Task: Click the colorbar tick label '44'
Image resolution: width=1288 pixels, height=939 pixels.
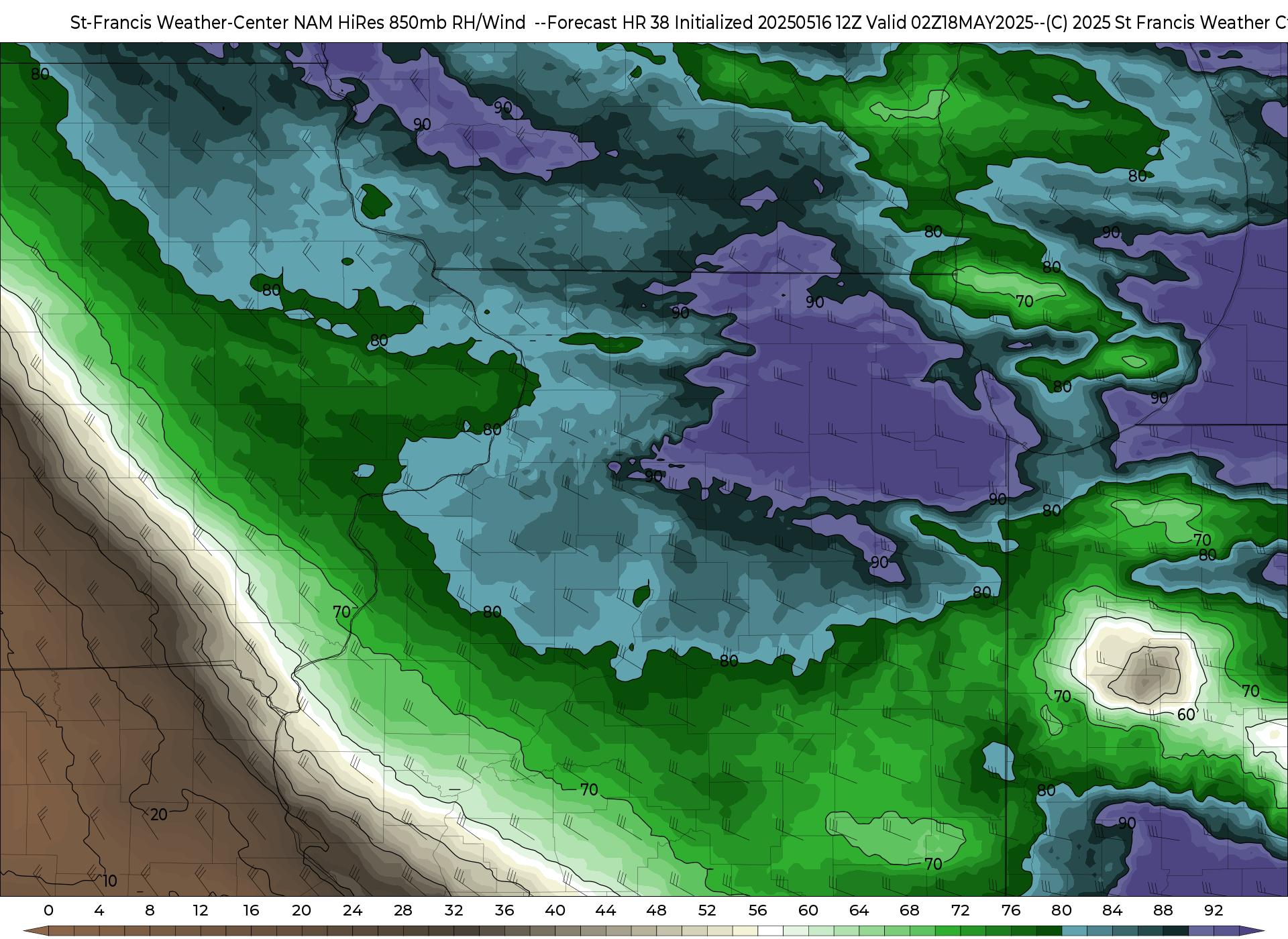Action: [x=606, y=911]
